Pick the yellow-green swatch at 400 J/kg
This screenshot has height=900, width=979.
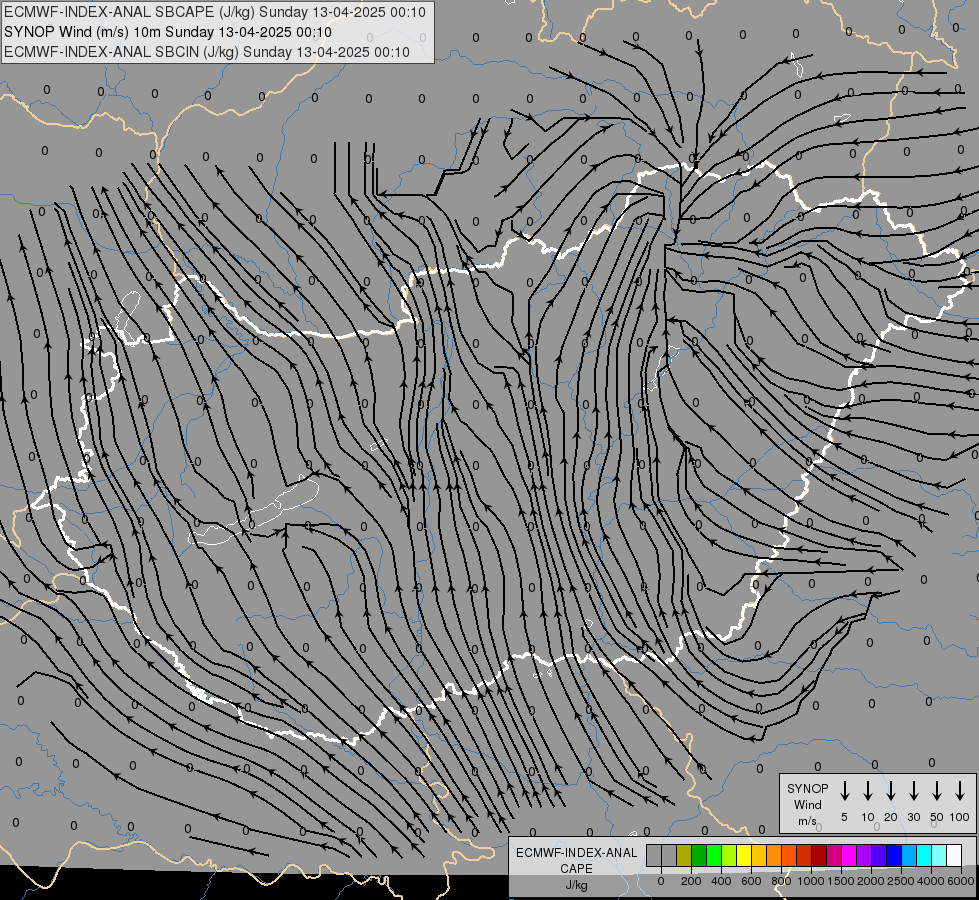(729, 855)
